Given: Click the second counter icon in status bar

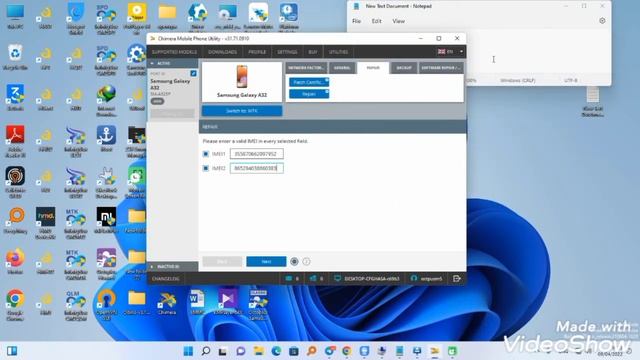Looking at the screenshot, I should click(313, 278).
